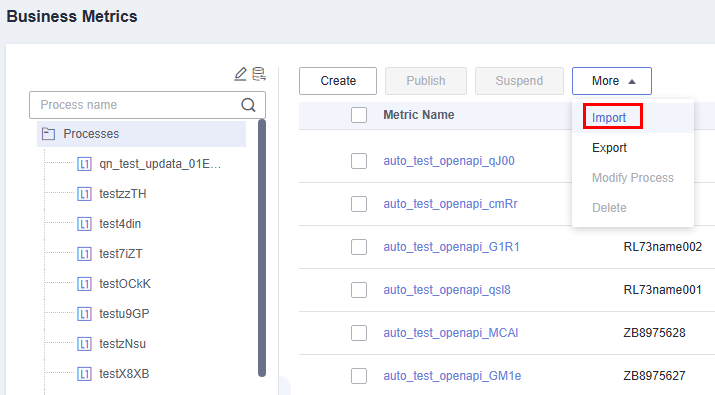Click the edit pencil icon above process search
715x395 pixels.
(240, 74)
